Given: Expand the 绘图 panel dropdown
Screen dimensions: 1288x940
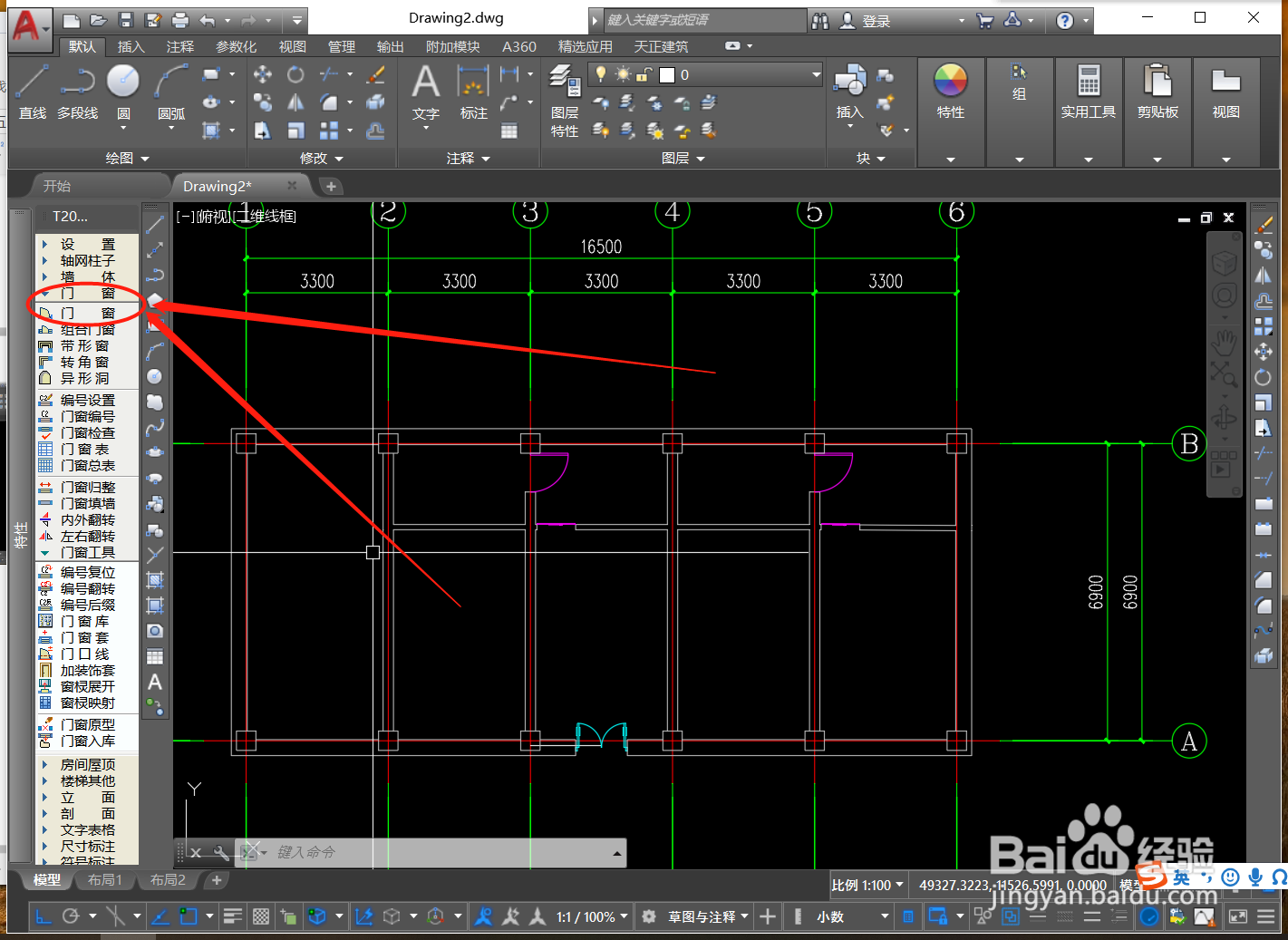Looking at the screenshot, I should (x=127, y=158).
